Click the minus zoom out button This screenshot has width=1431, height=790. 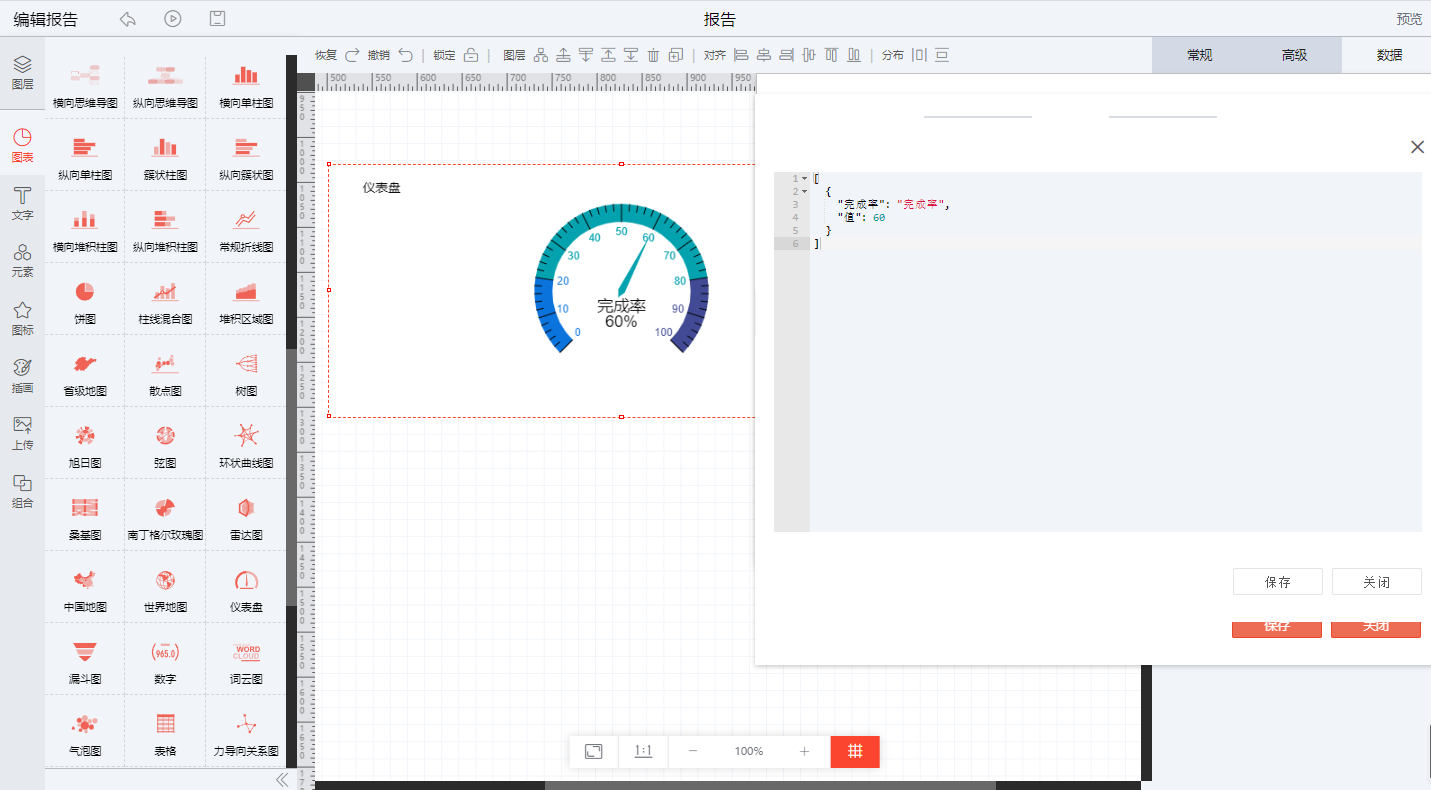coord(693,751)
